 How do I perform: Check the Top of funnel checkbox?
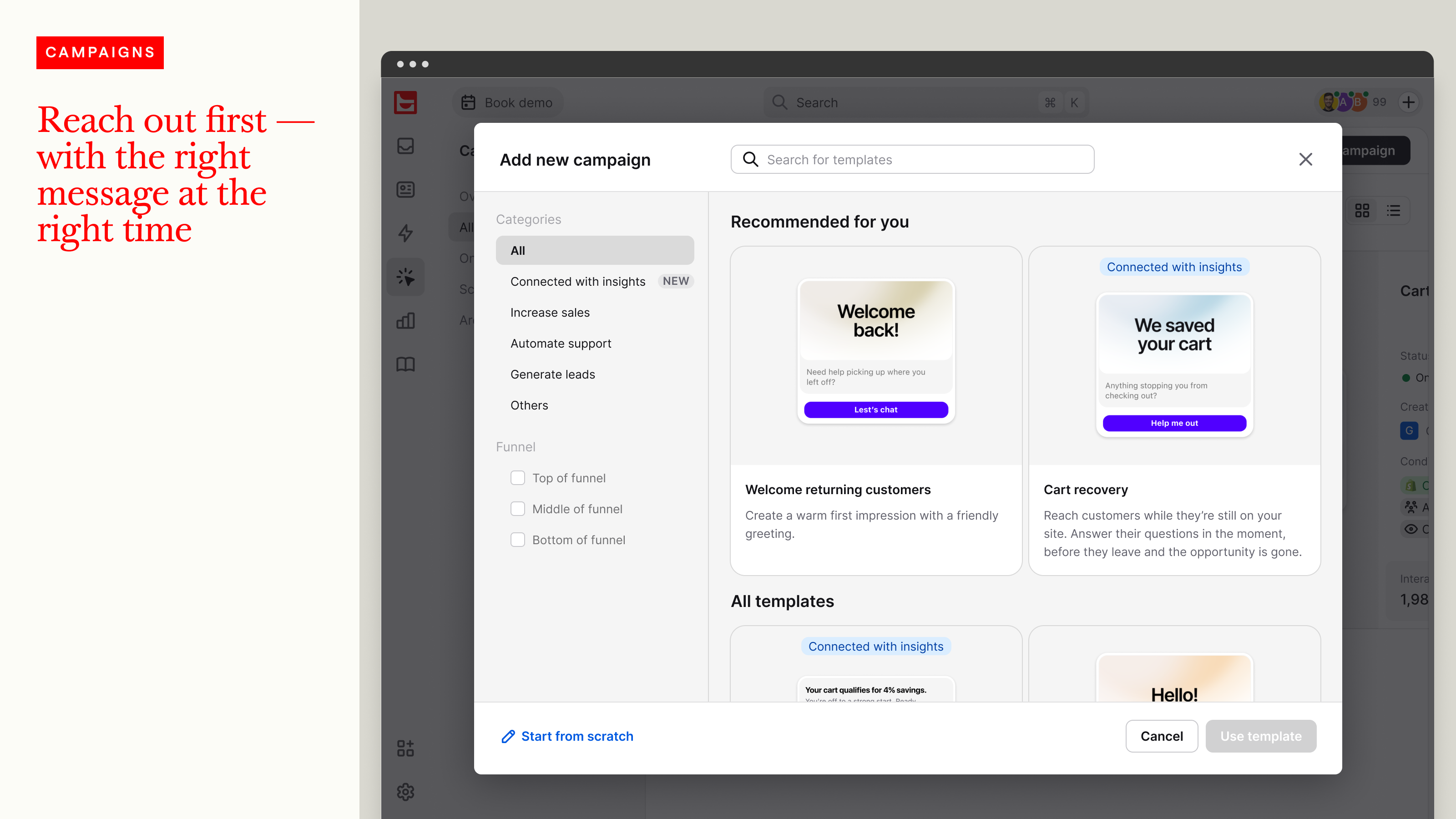[518, 478]
